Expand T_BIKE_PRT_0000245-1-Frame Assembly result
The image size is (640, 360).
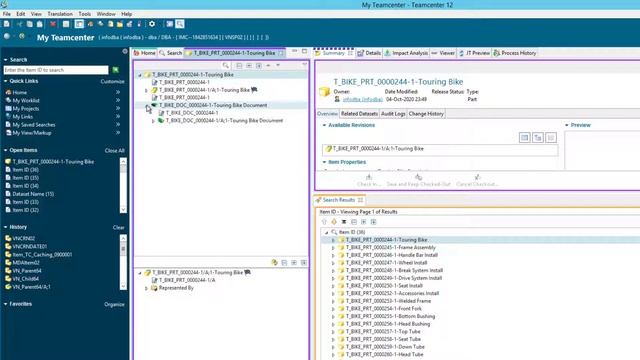pyautogui.click(x=333, y=248)
